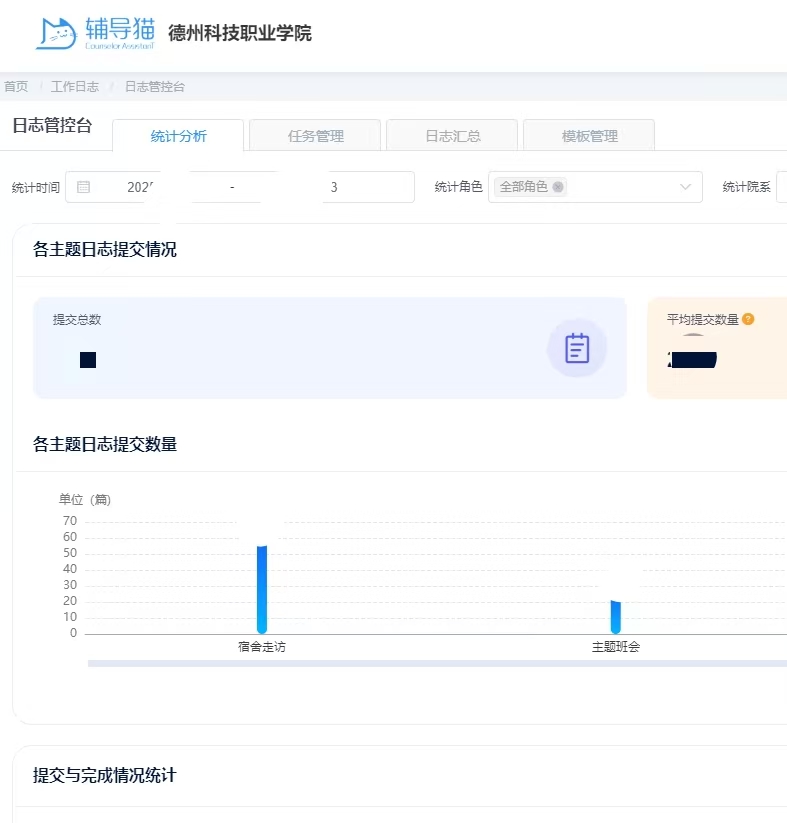Open the 统计院系 selector

tap(781, 187)
